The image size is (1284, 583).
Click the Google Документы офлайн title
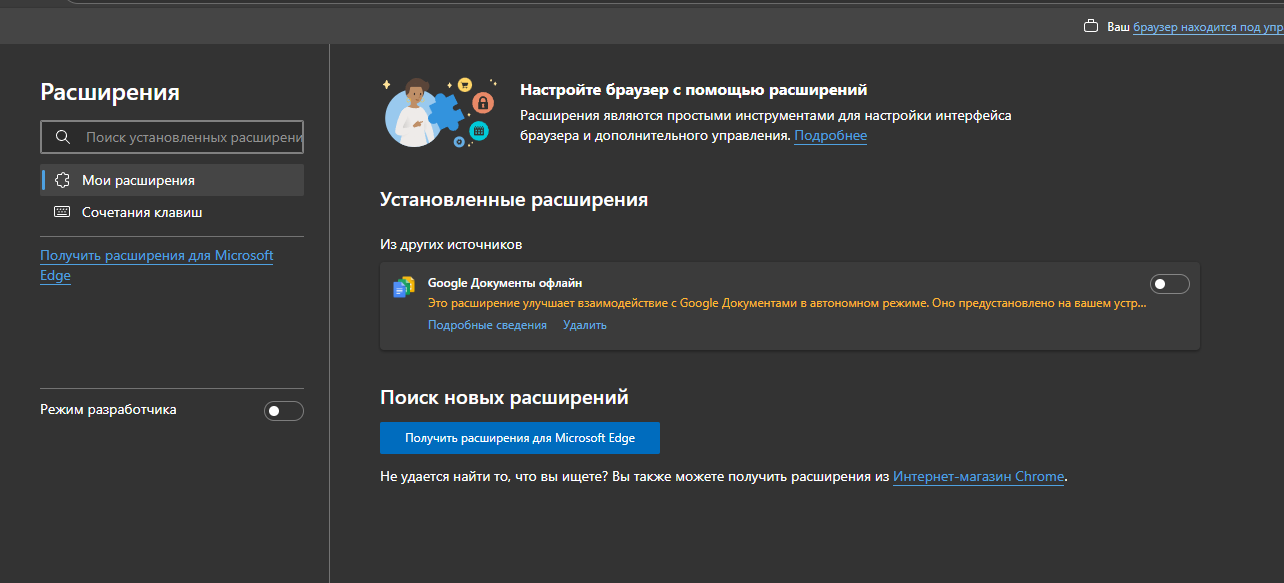click(505, 283)
